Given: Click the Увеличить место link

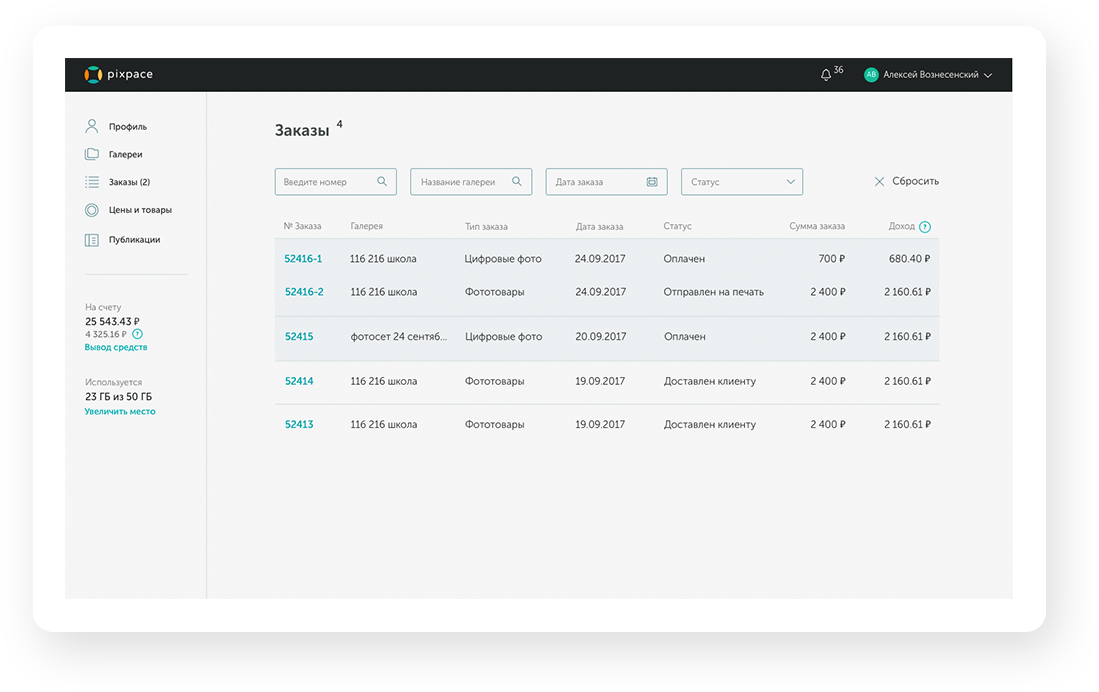Looking at the screenshot, I should (x=120, y=412).
